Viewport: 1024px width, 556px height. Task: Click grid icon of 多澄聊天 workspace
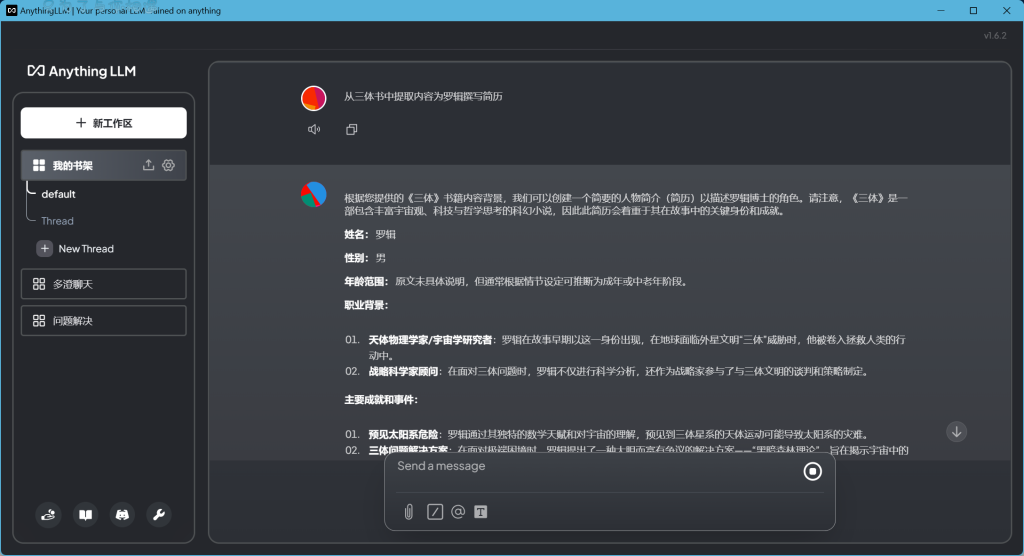39,284
